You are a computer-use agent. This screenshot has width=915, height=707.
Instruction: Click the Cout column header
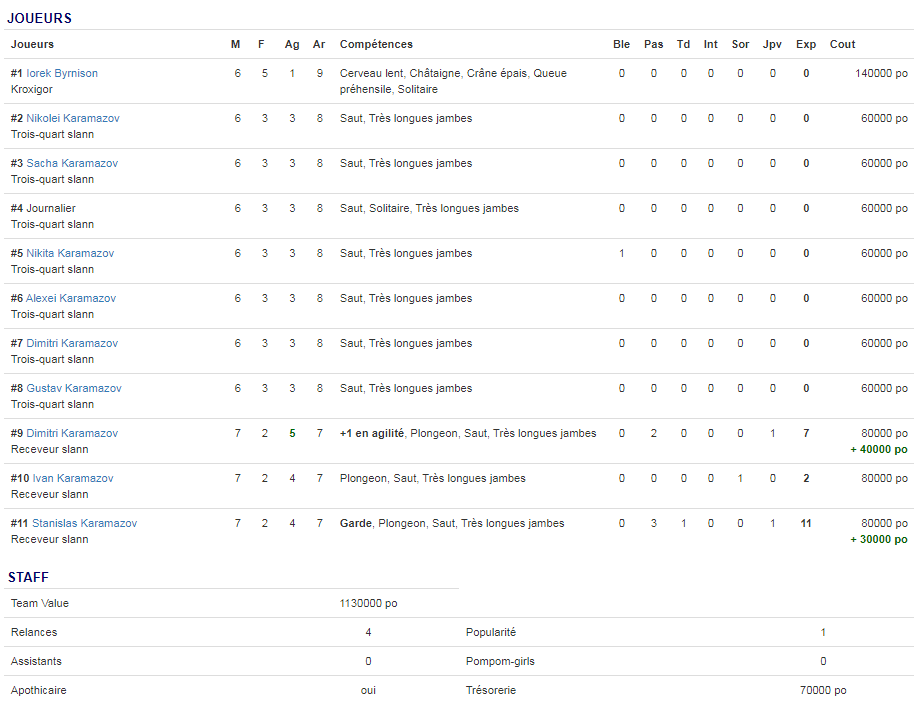click(x=842, y=44)
